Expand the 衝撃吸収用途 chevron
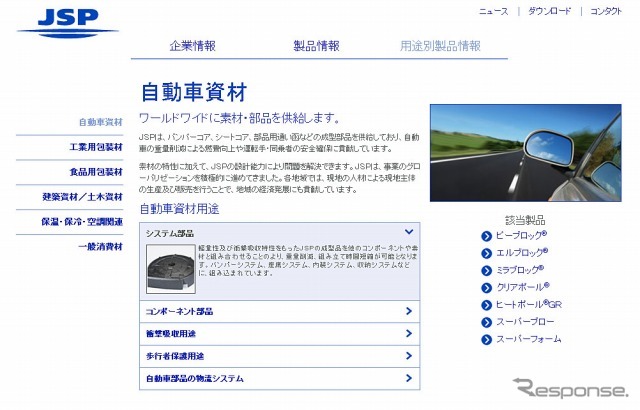 (x=409, y=333)
